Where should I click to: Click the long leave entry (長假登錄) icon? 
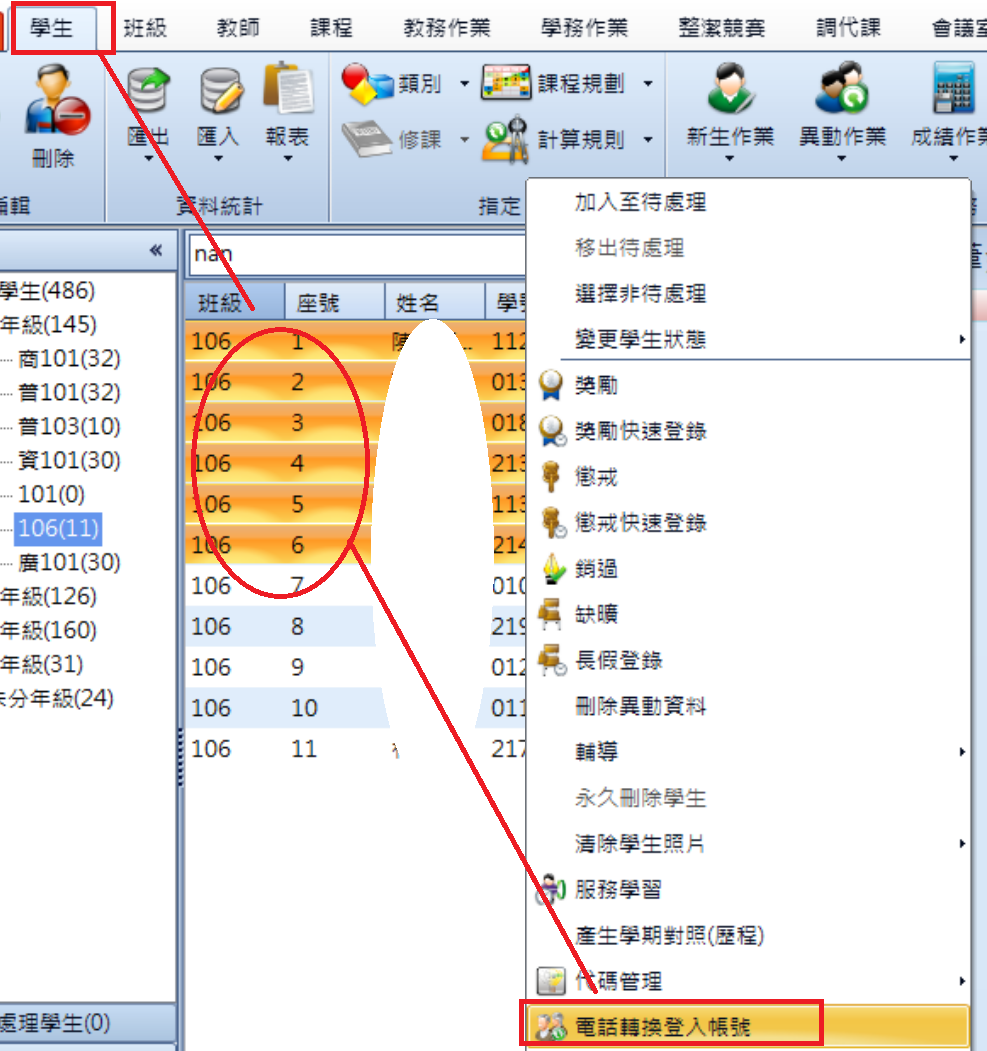click(553, 660)
